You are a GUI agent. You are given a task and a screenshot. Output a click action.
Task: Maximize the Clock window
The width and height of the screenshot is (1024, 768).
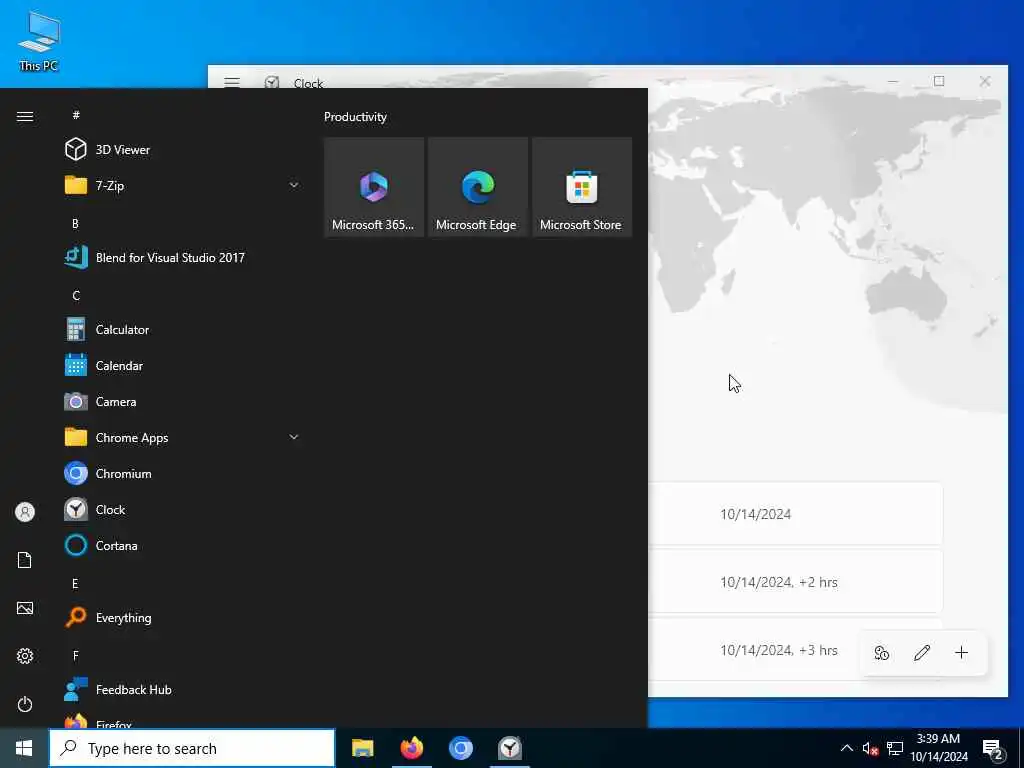(x=939, y=81)
